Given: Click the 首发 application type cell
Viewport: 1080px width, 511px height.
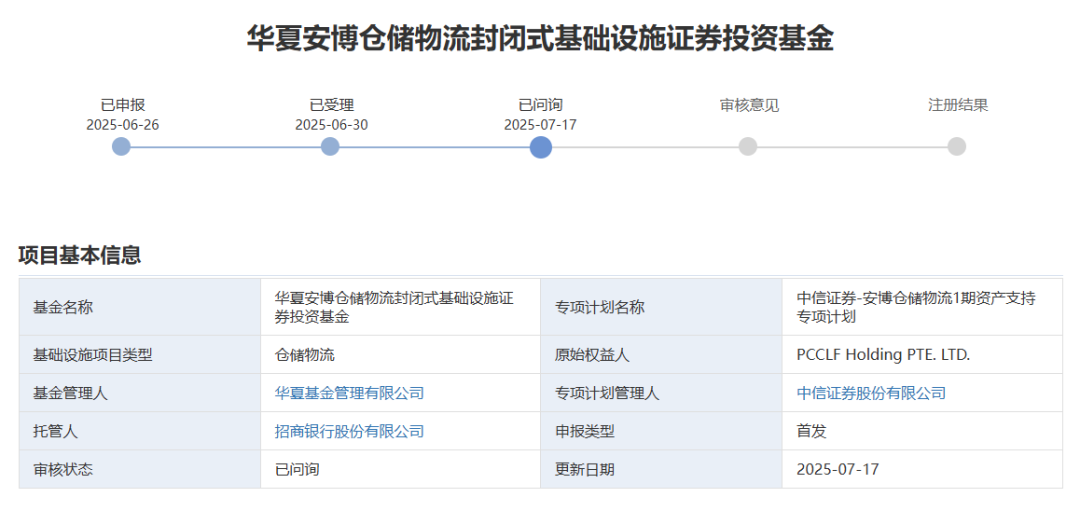Looking at the screenshot, I should coord(811,431).
